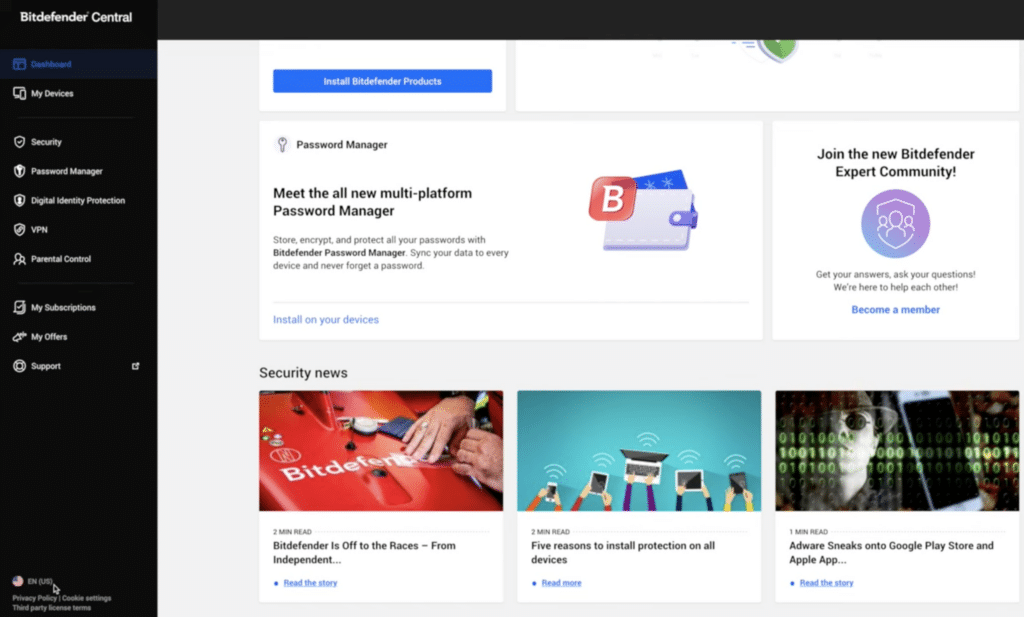1024x617 pixels.
Task: Open the Bitdefender race car news thumbnail
Action: pyautogui.click(x=380, y=451)
